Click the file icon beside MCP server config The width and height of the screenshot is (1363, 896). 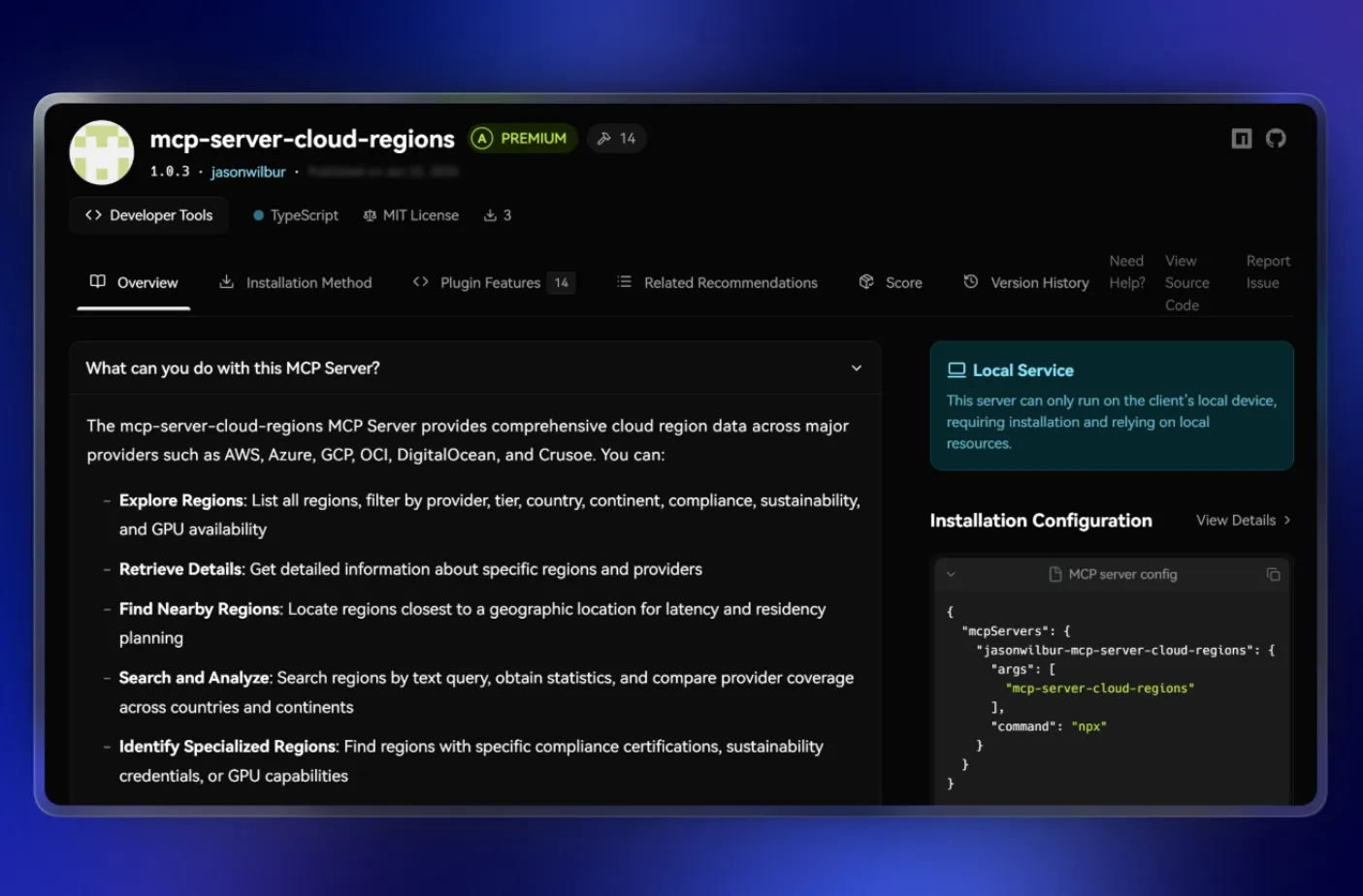tap(1055, 574)
